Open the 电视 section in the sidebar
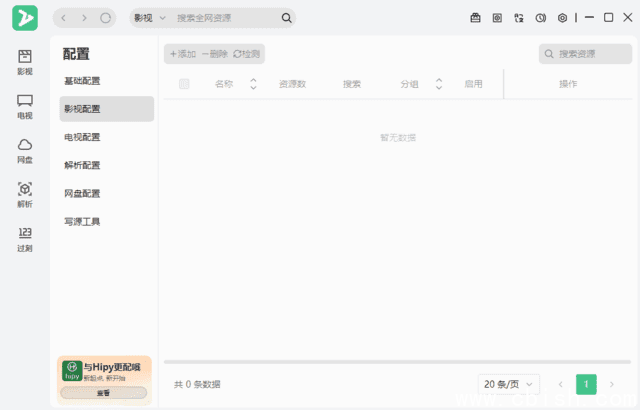The width and height of the screenshot is (640, 410). tap(25, 105)
